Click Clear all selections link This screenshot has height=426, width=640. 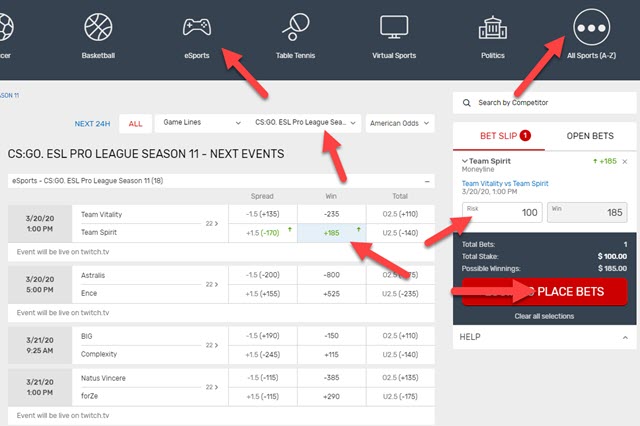(x=544, y=316)
